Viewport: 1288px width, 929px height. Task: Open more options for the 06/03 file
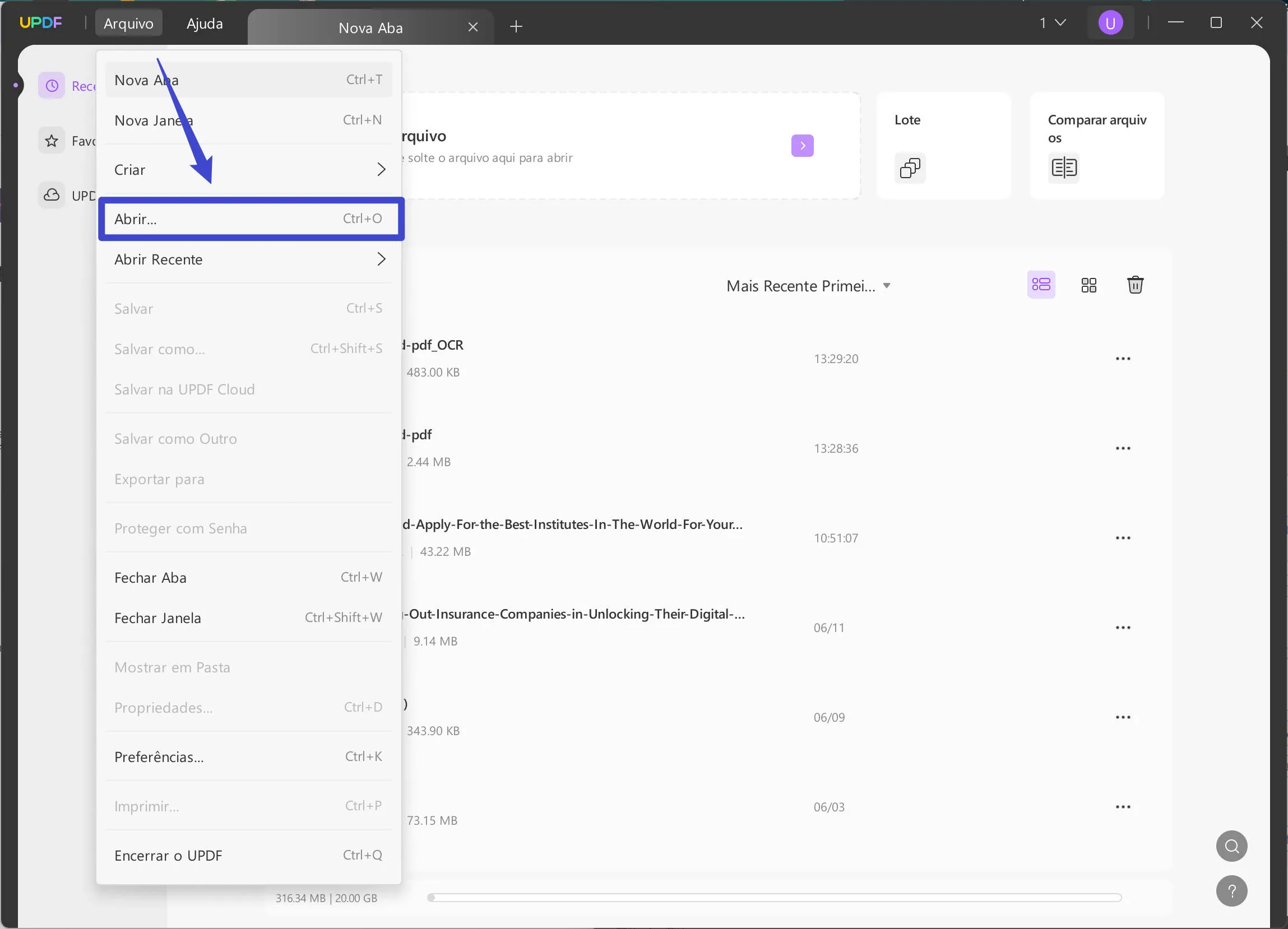[x=1123, y=807]
